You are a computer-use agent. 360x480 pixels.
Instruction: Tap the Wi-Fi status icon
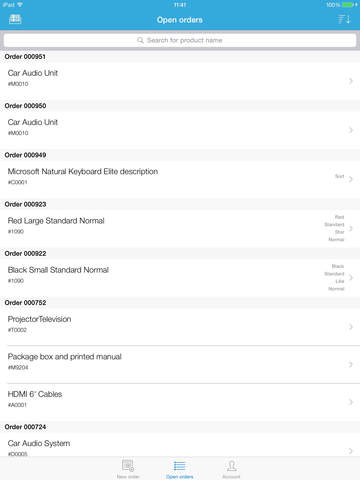pyautogui.click(x=20, y=5)
